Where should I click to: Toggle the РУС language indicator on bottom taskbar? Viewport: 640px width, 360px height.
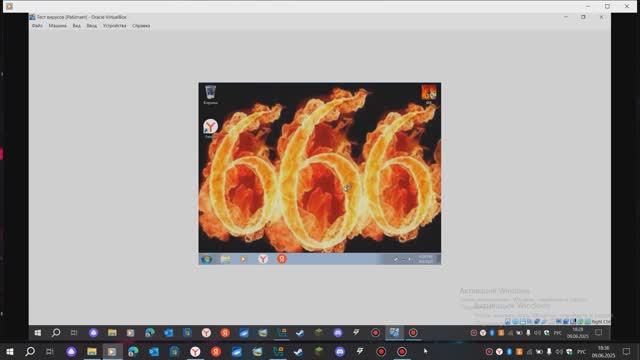(581, 352)
